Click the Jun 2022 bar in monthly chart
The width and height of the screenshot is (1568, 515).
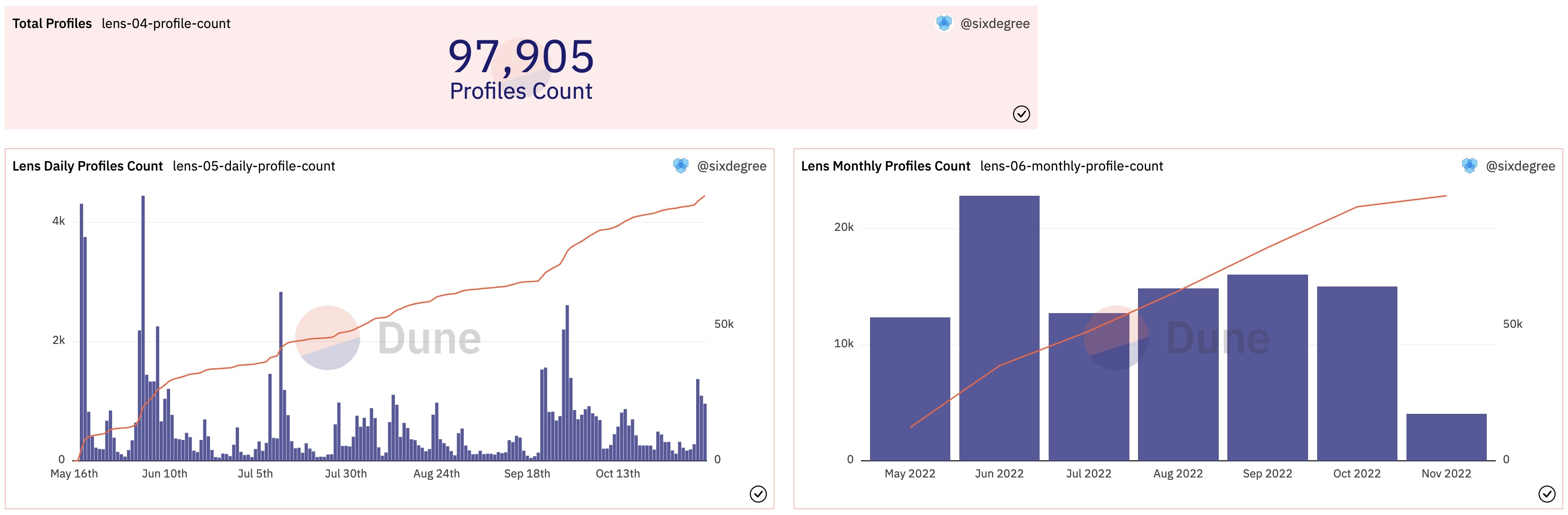[999, 329]
